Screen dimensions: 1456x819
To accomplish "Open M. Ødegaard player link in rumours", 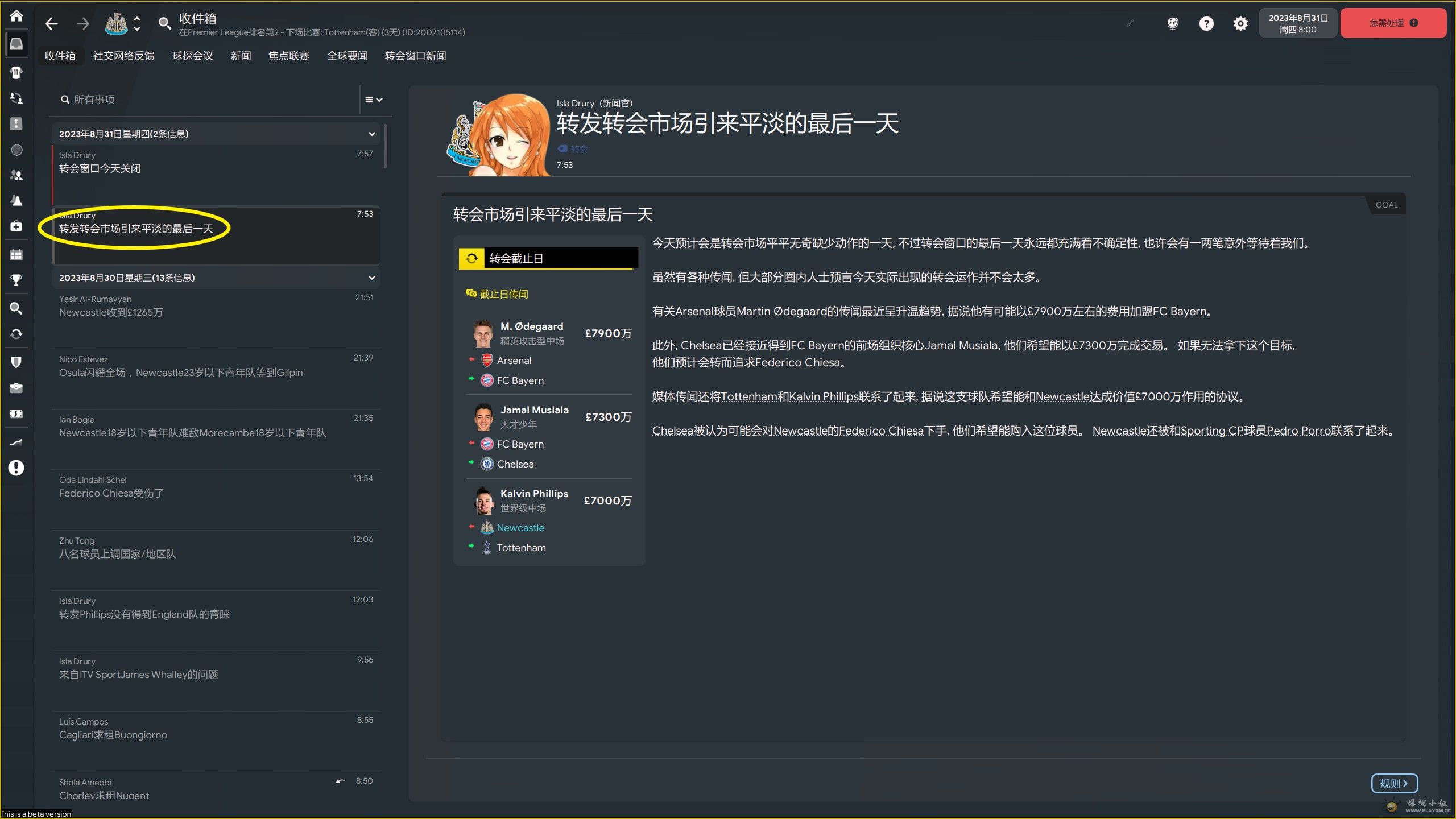I will point(532,326).
